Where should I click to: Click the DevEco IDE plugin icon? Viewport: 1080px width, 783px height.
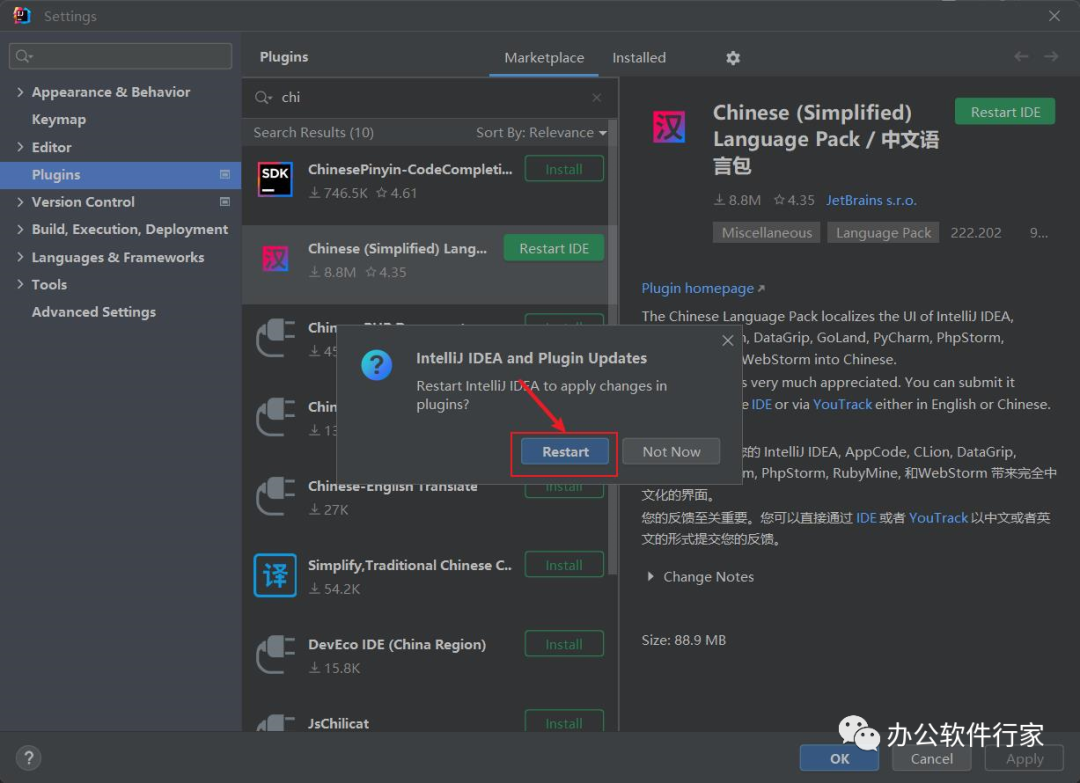point(275,655)
